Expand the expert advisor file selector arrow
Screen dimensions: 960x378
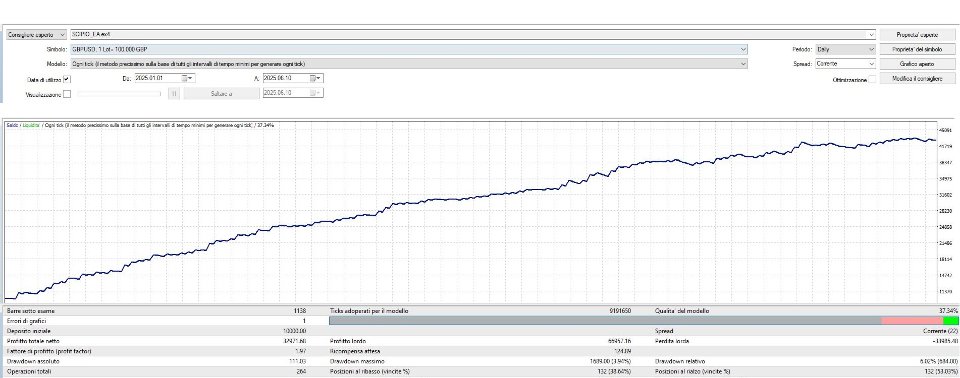click(871, 35)
